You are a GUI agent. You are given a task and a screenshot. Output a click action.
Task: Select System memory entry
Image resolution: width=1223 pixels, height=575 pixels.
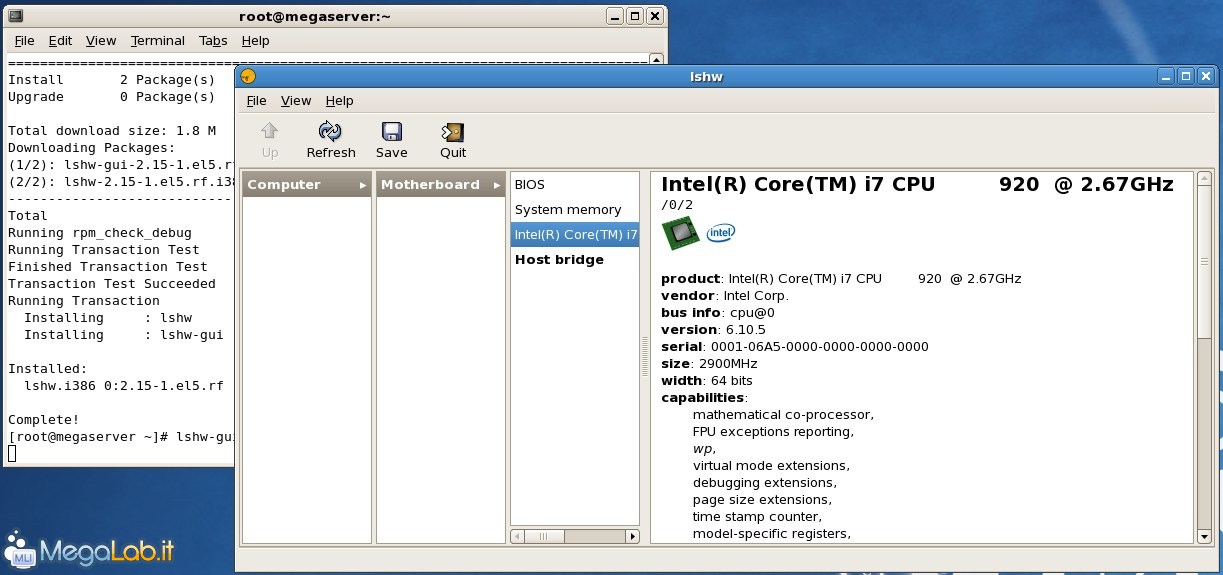(575, 210)
